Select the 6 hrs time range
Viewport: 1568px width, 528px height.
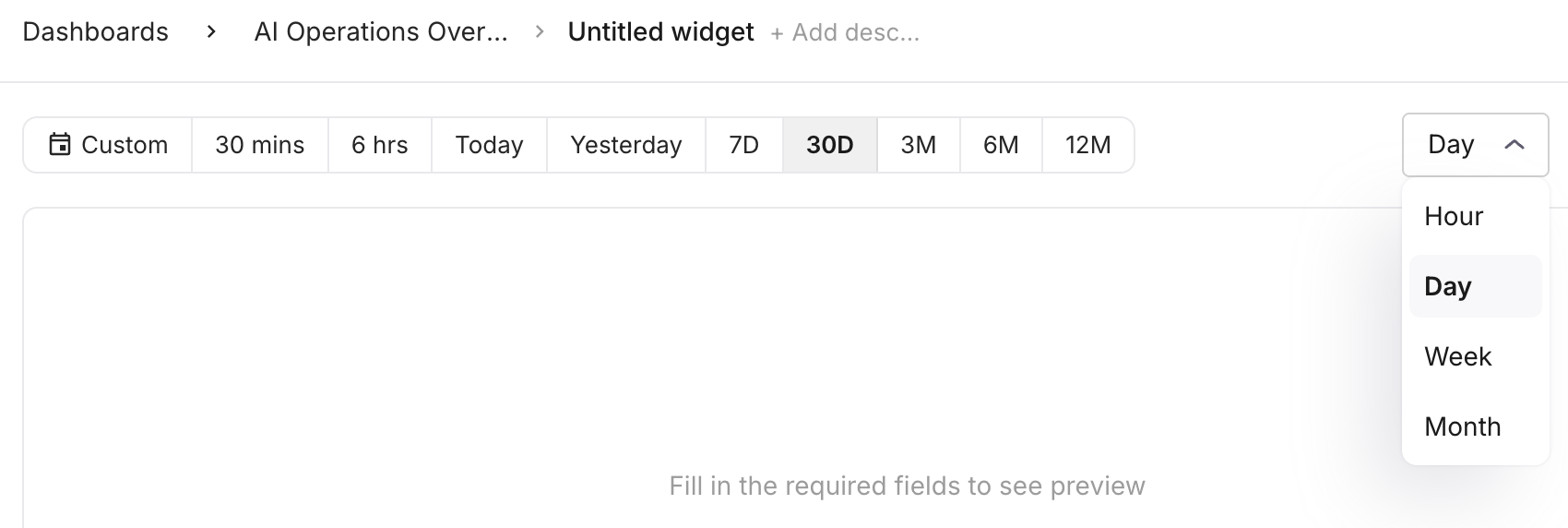click(379, 145)
